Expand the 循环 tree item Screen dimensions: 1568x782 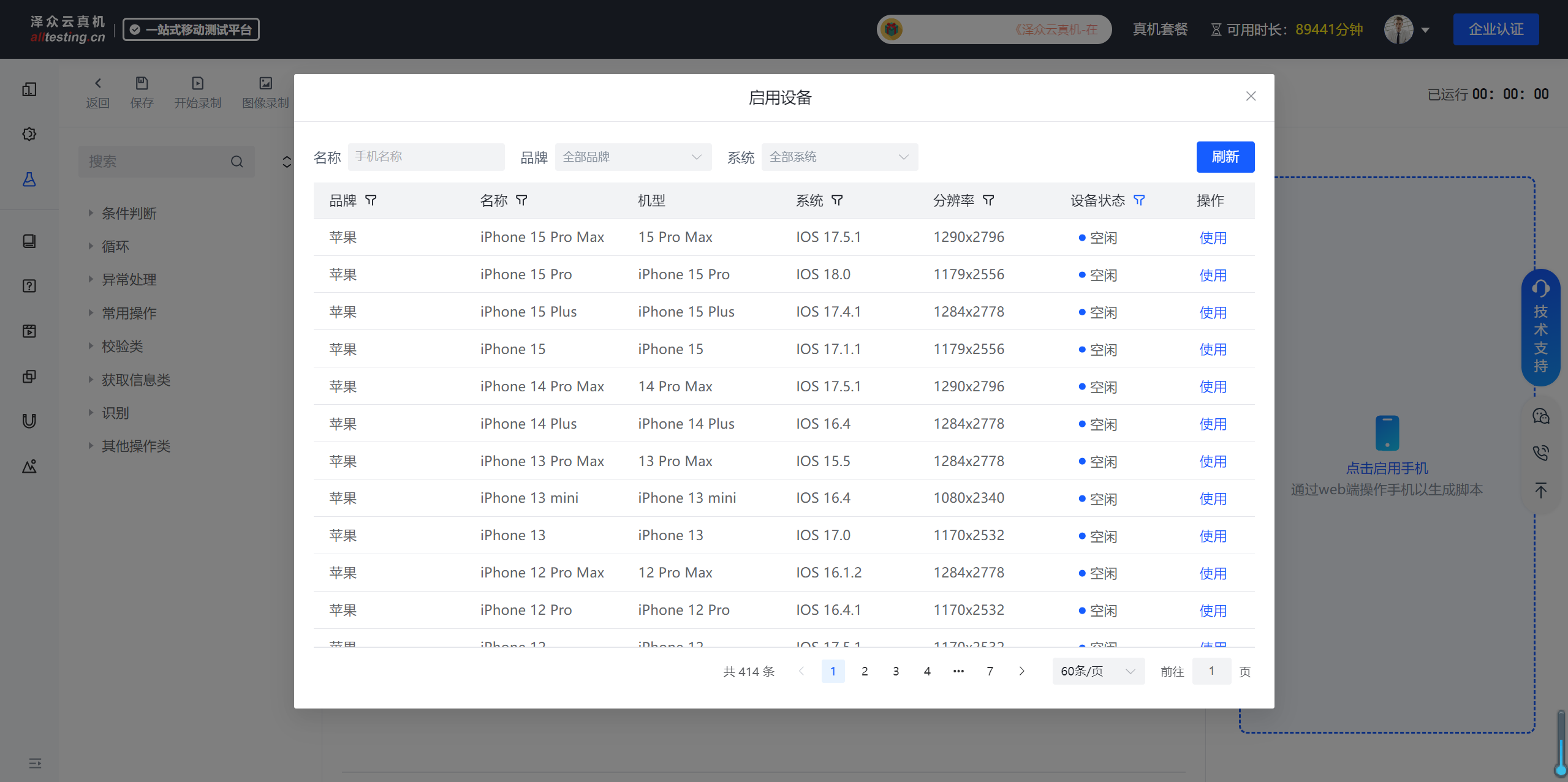click(x=91, y=246)
